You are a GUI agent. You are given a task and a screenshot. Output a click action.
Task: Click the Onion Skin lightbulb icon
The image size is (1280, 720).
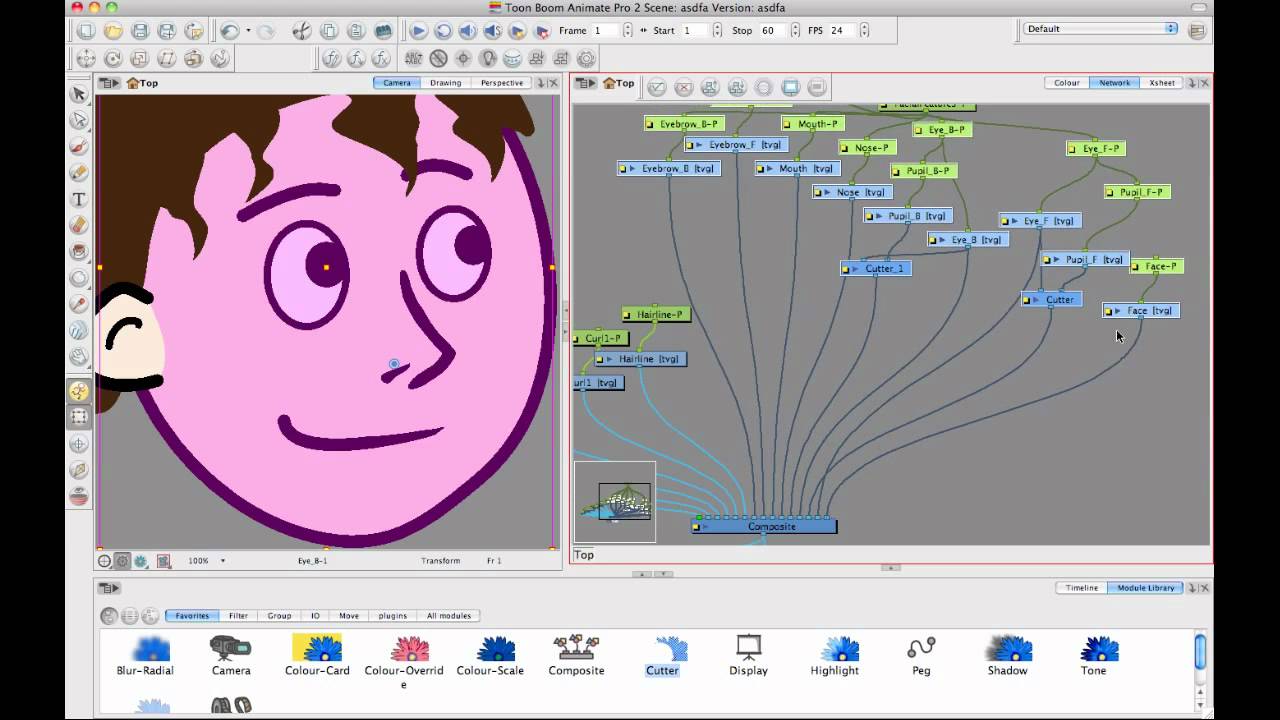(x=488, y=59)
